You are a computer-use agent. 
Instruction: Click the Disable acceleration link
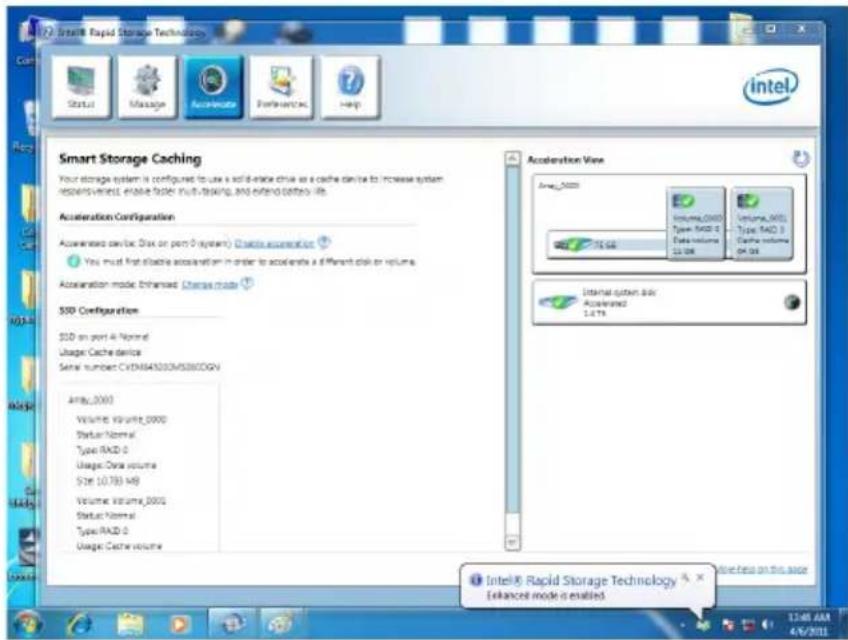(274, 243)
